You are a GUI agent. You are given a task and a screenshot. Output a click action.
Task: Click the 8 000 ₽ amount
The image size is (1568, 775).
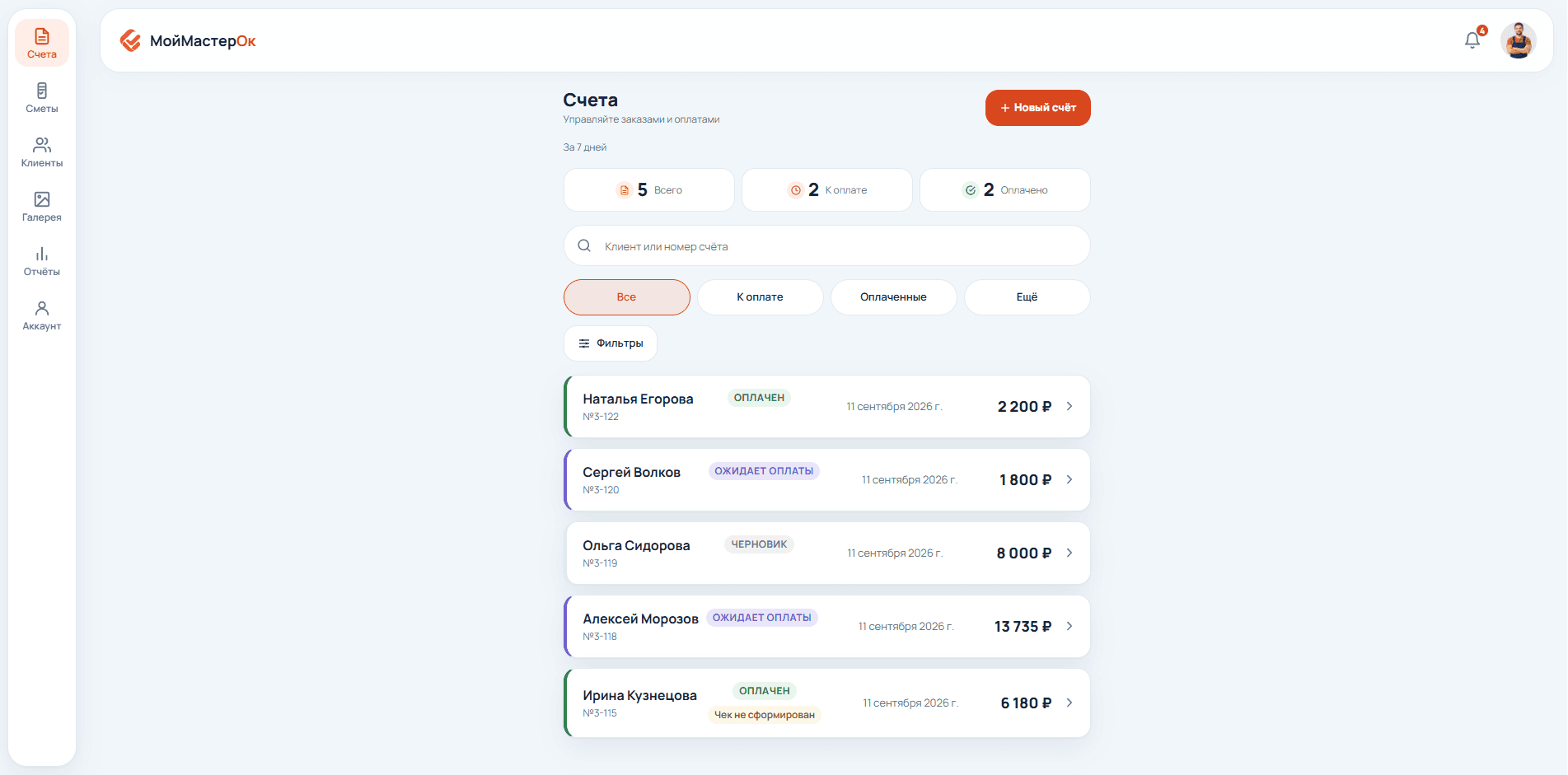(1024, 553)
